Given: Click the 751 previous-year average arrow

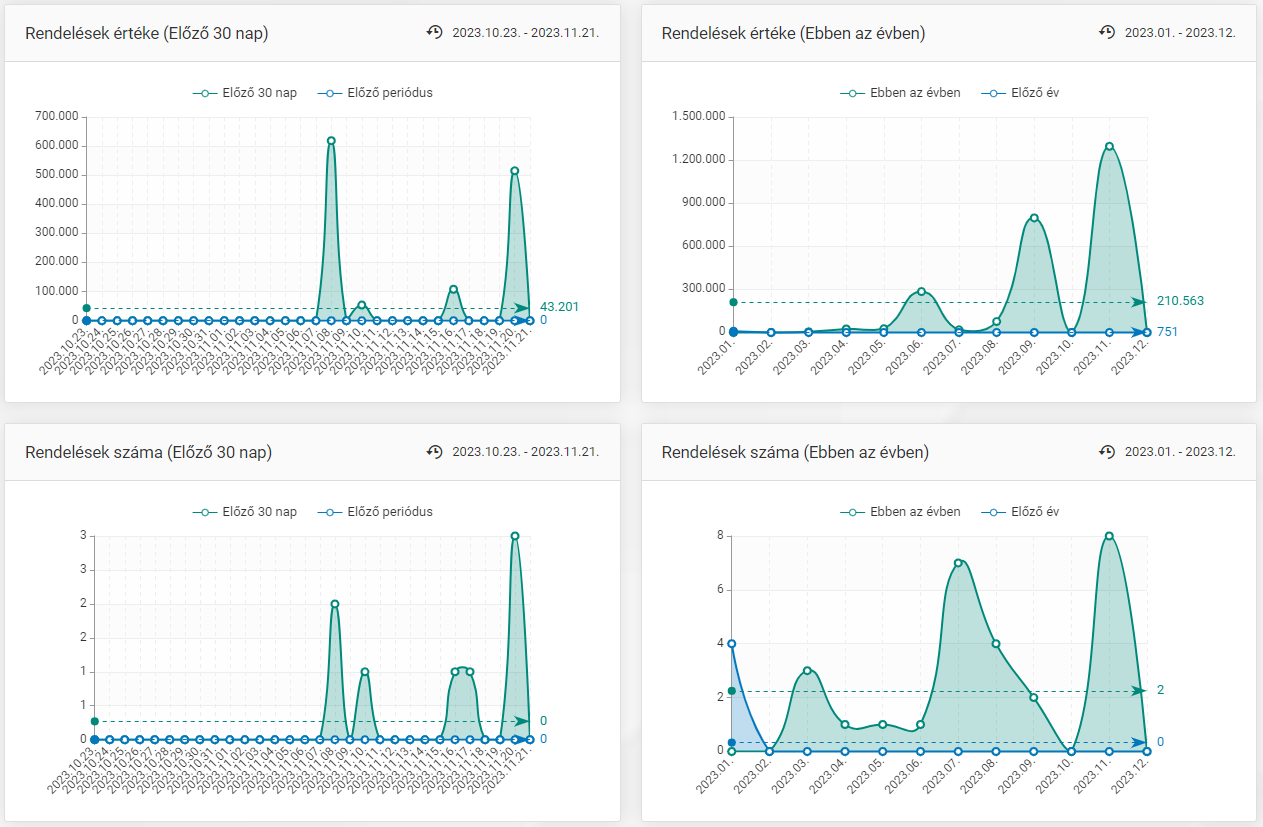Looking at the screenshot, I should pos(1138,332).
